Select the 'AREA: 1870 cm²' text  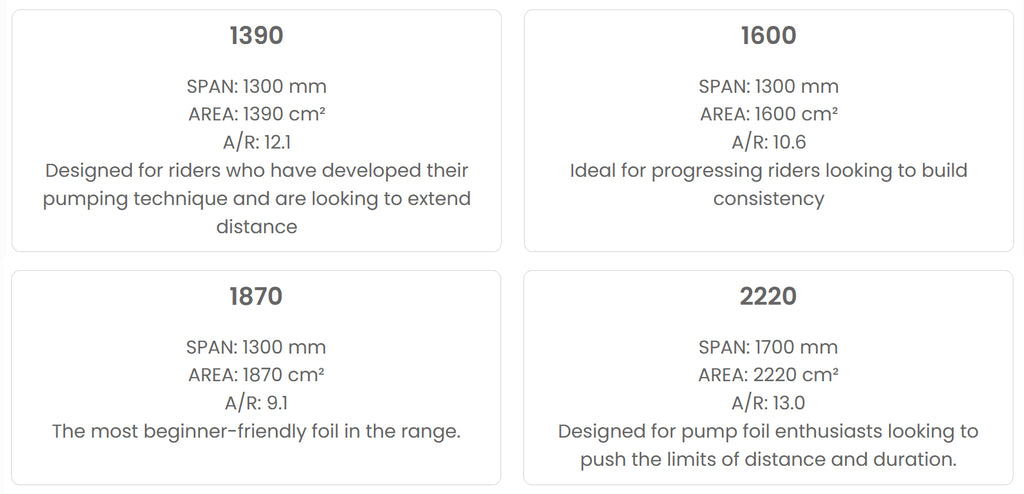coord(256,375)
